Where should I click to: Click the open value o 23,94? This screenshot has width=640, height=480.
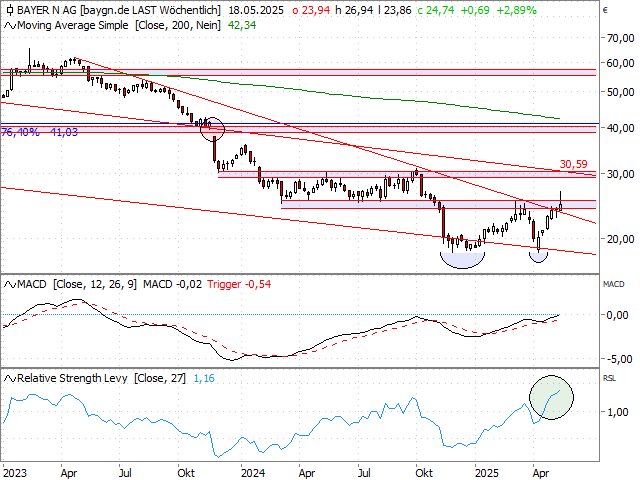pos(311,10)
